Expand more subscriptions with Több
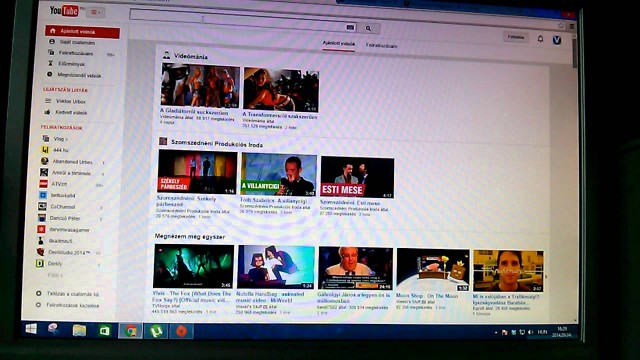The width and height of the screenshot is (640, 360). click(55, 276)
